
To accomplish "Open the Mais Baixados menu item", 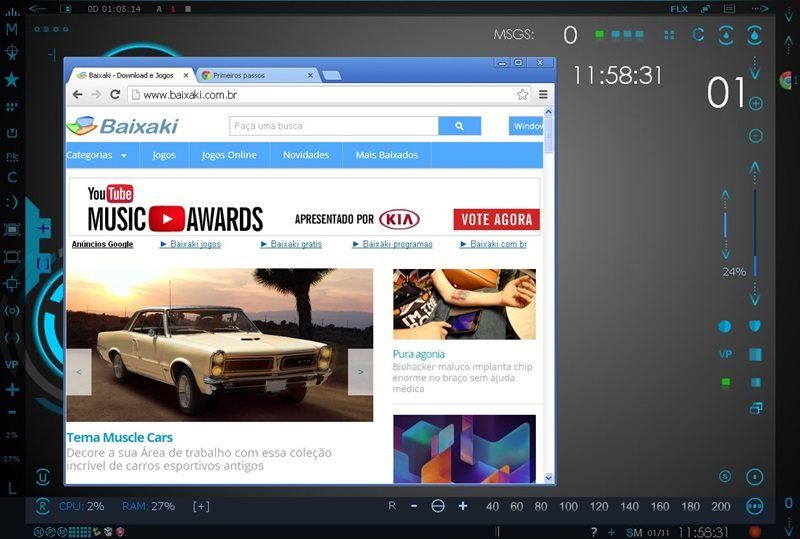I will [387, 155].
